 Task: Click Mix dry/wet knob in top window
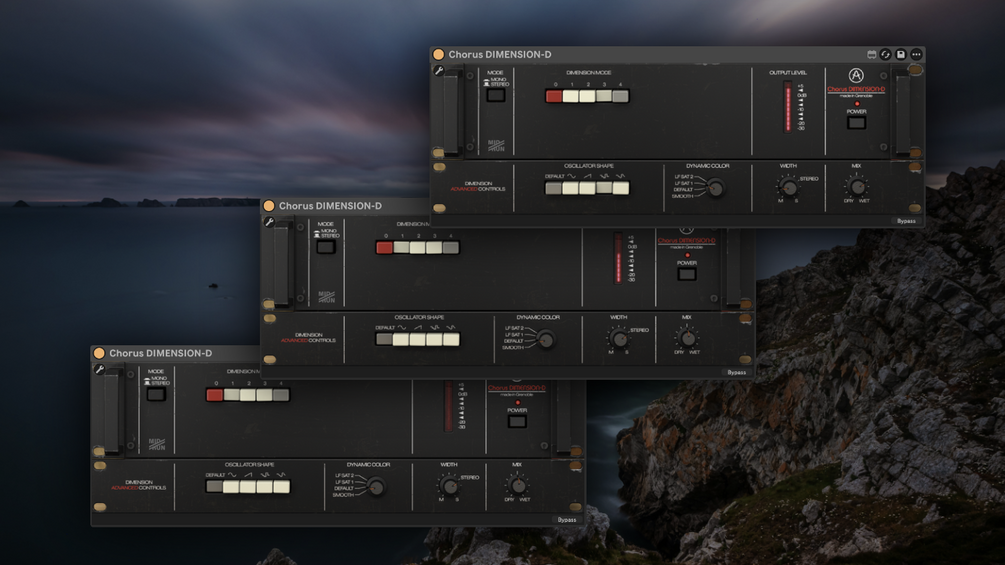coord(857,186)
